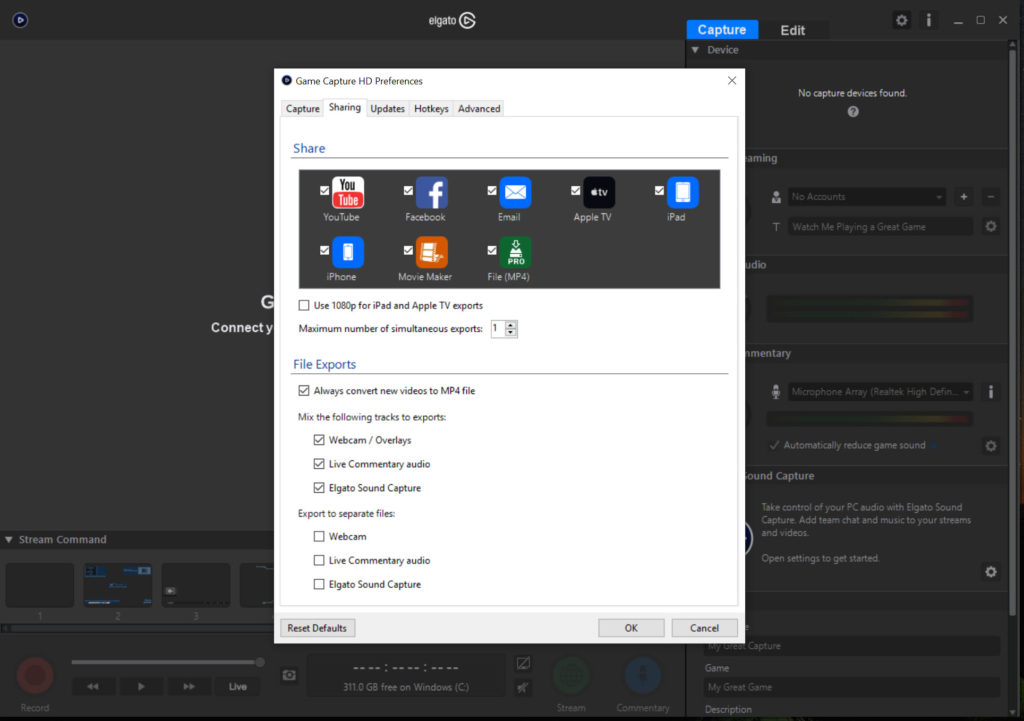Click the Email share icon
The height and width of the screenshot is (721, 1024).
pyautogui.click(x=515, y=193)
